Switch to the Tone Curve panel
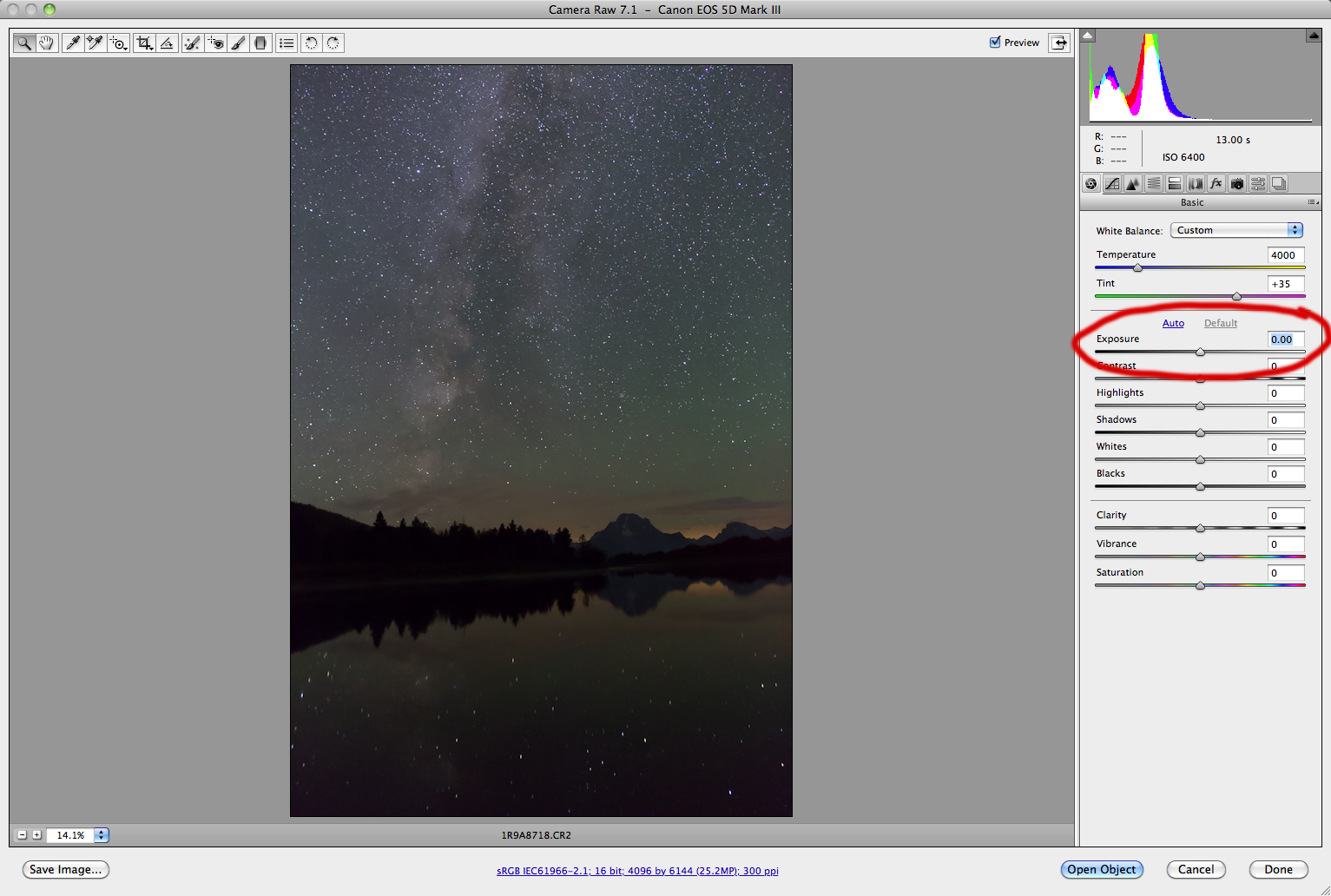Image resolution: width=1331 pixels, height=896 pixels. tap(1112, 183)
